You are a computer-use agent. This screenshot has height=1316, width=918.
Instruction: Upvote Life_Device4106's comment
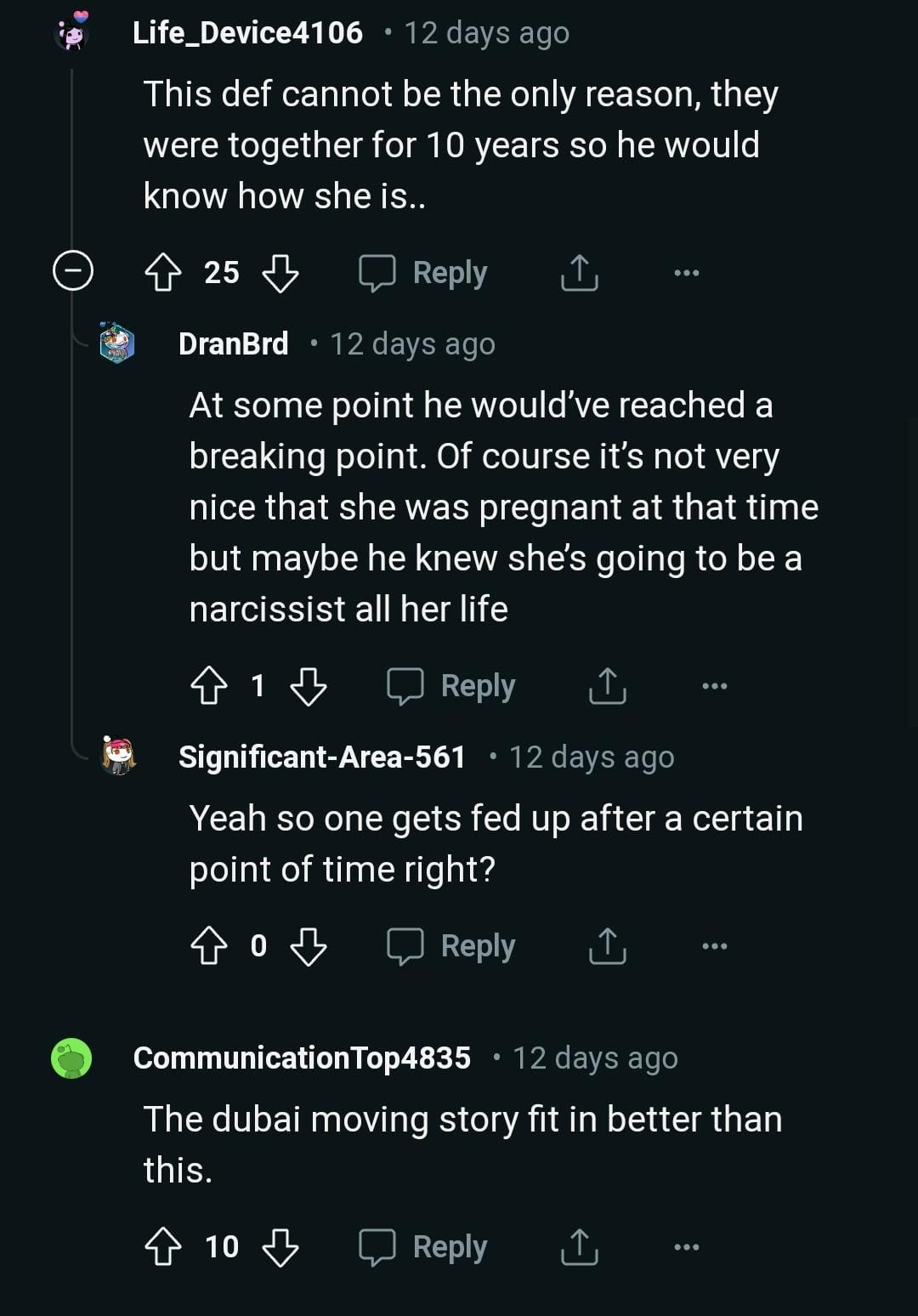(163, 273)
